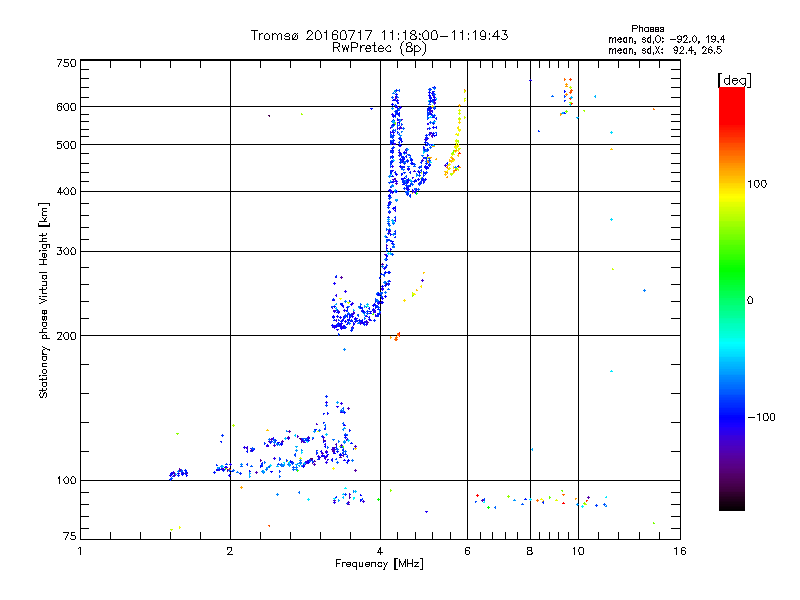Click the y-axis tick label '200'
The height and width of the screenshot is (600, 800).
coord(66,336)
